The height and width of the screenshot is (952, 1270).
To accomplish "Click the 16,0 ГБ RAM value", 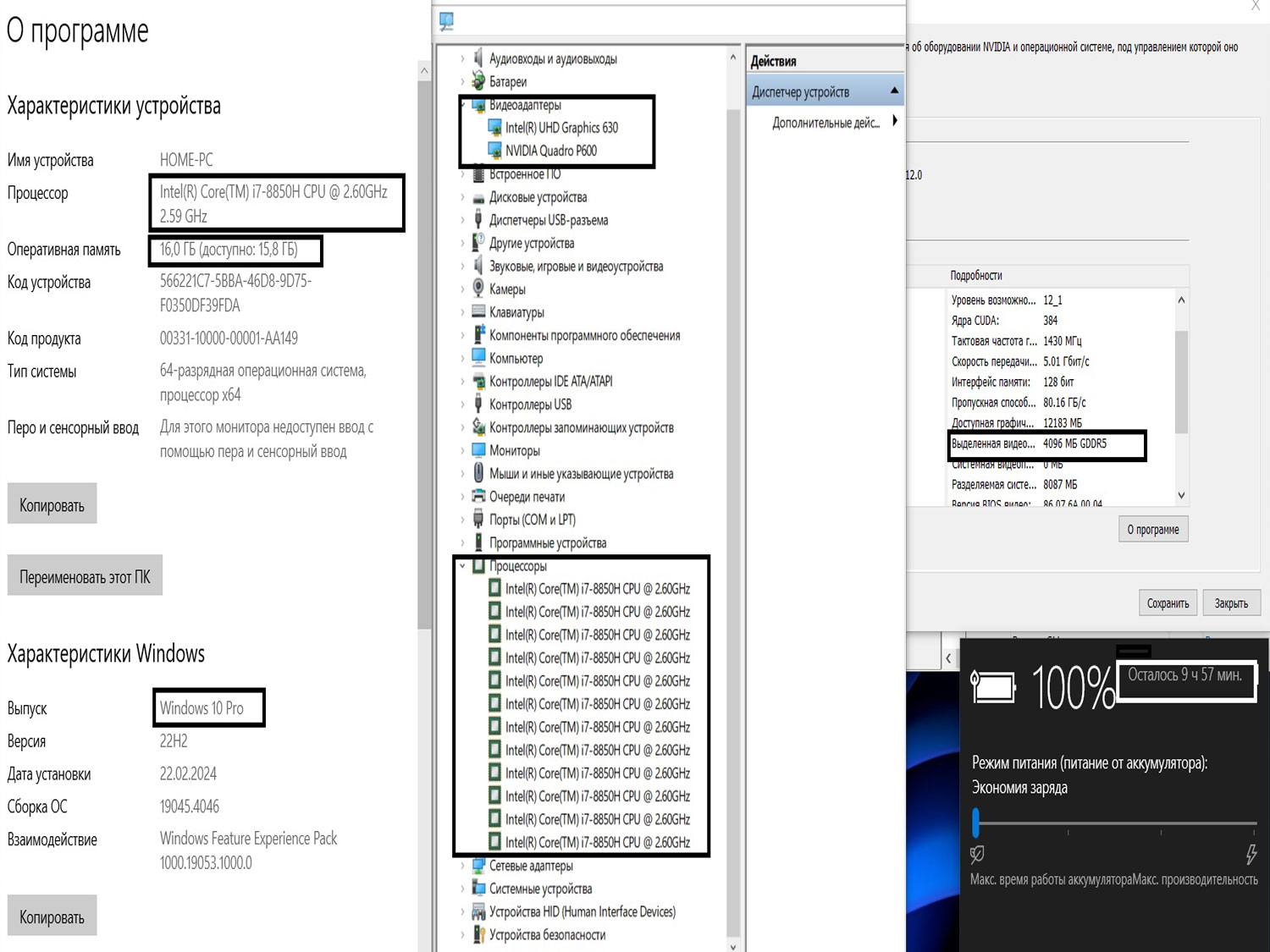I will click(229, 250).
